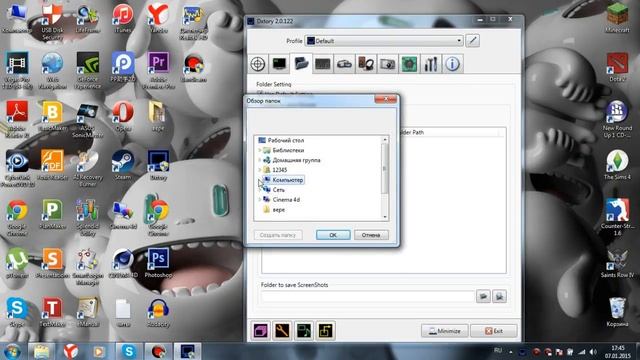
Task: Click the Skype icon in the taskbar
Action: pos(129,351)
